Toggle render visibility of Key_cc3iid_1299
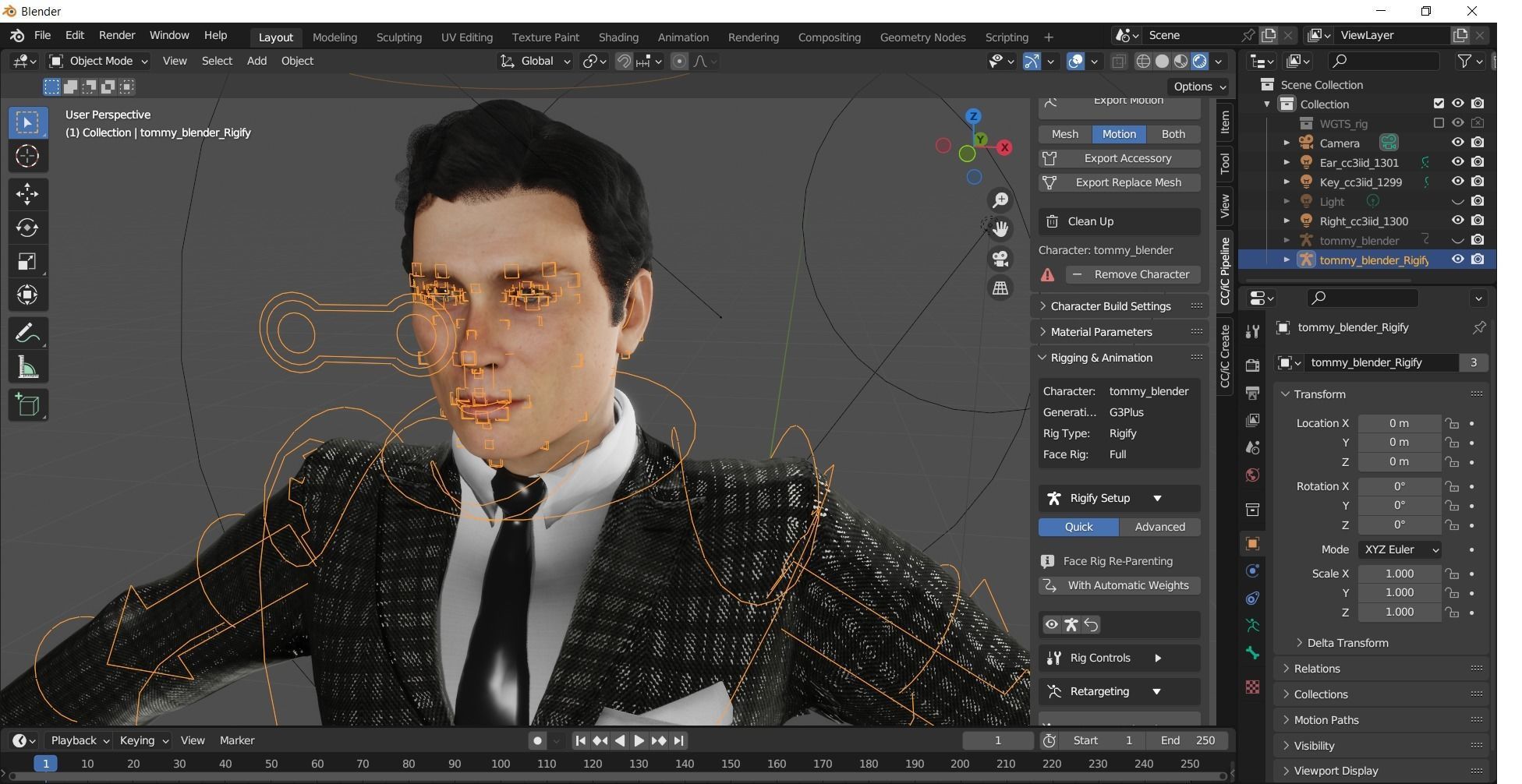 [x=1478, y=182]
